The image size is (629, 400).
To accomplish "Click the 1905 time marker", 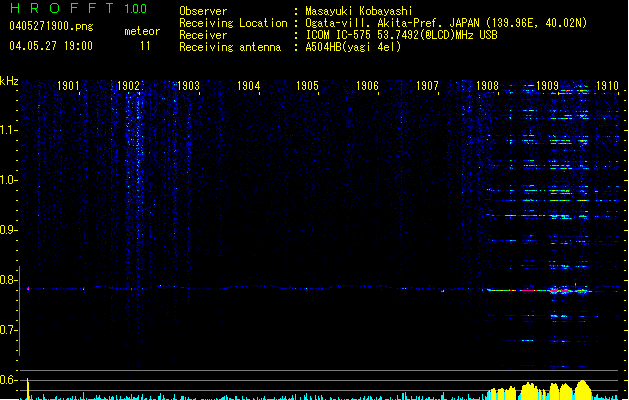I will click(307, 86).
